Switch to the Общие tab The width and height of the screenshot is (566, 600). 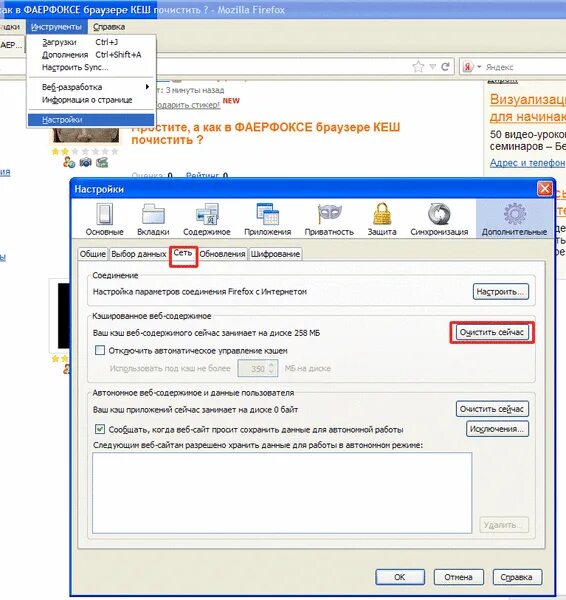92,254
